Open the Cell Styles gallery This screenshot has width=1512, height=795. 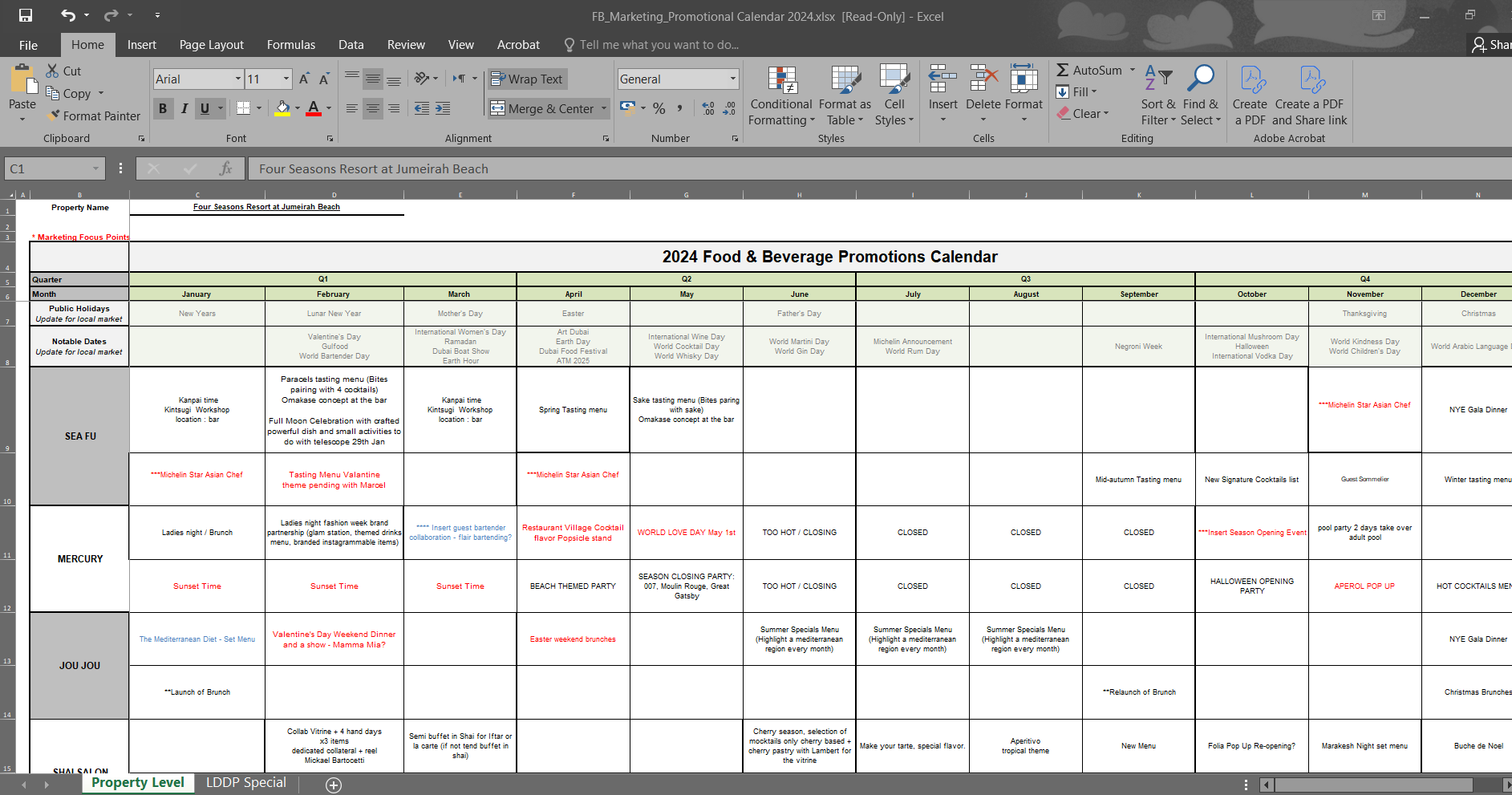tap(894, 95)
